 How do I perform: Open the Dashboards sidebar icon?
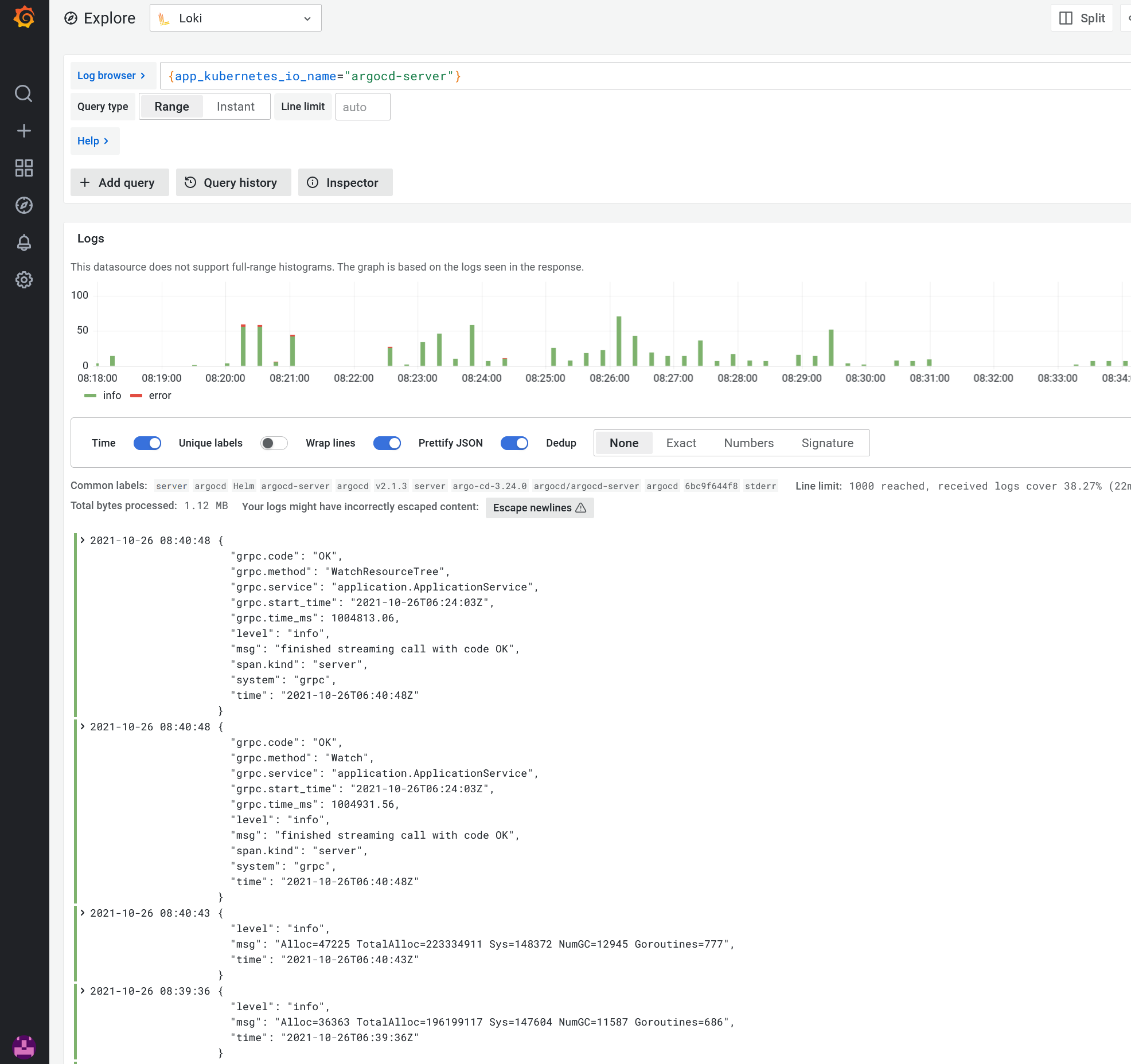click(x=24, y=168)
